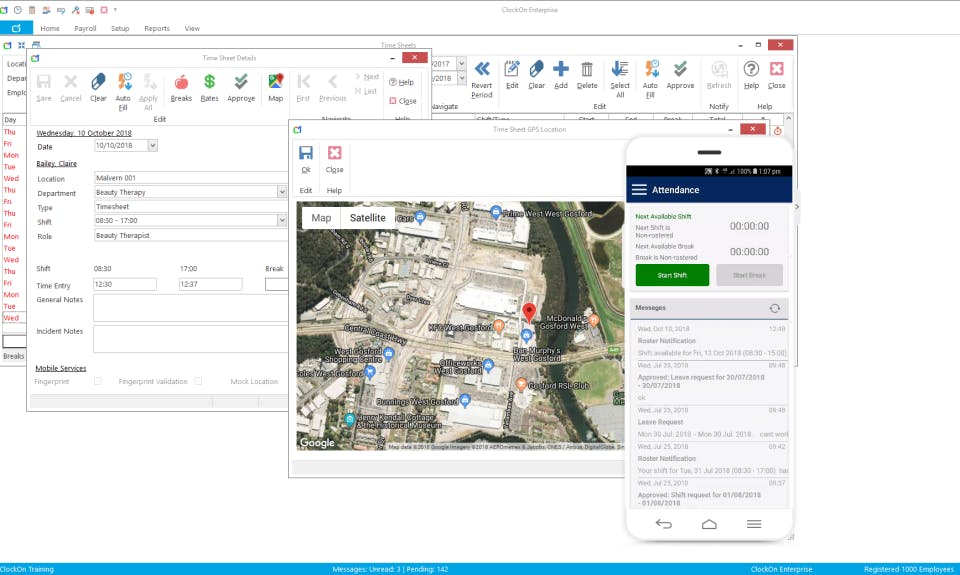Image resolution: width=960 pixels, height=575 pixels.
Task: Click the General Notes text field
Action: pos(190,307)
